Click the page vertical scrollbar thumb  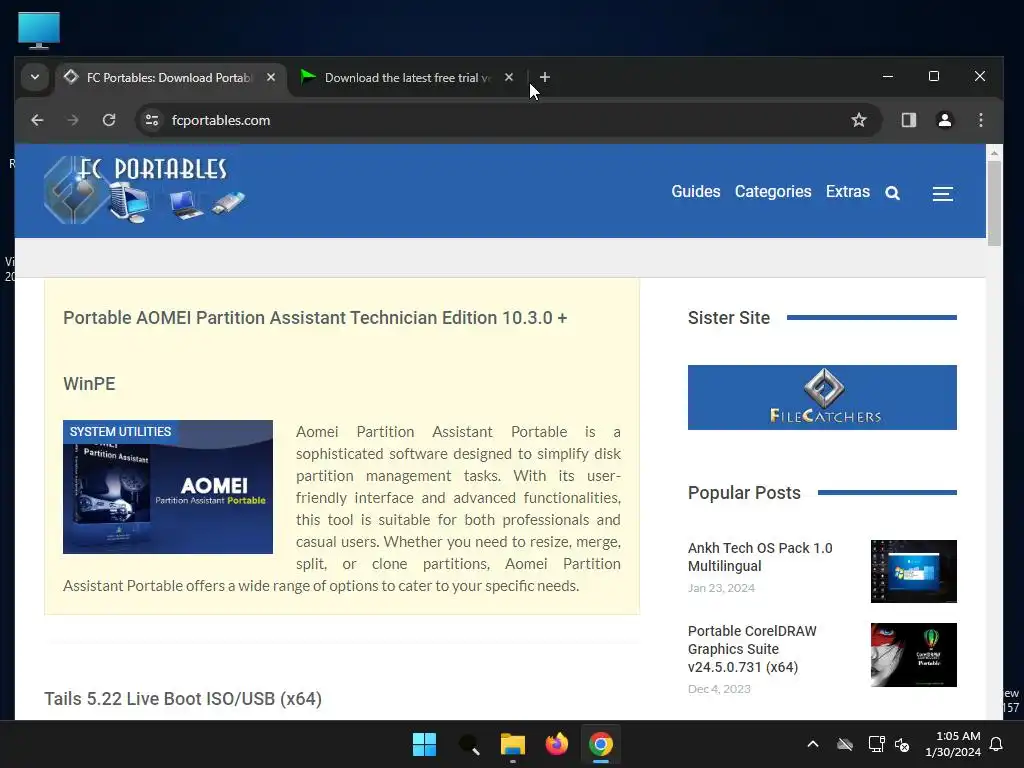pos(994,203)
